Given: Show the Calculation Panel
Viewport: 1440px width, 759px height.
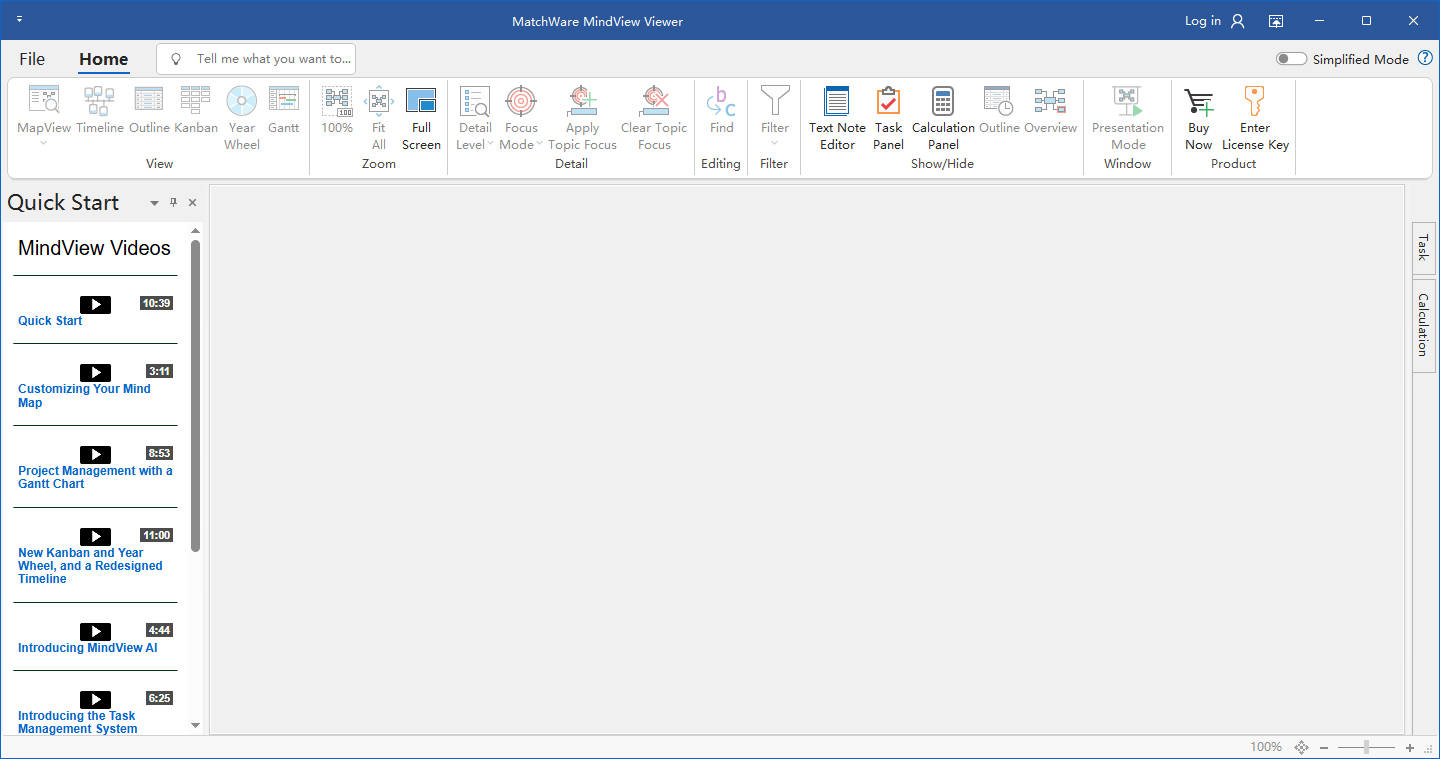Looking at the screenshot, I should pos(943,118).
